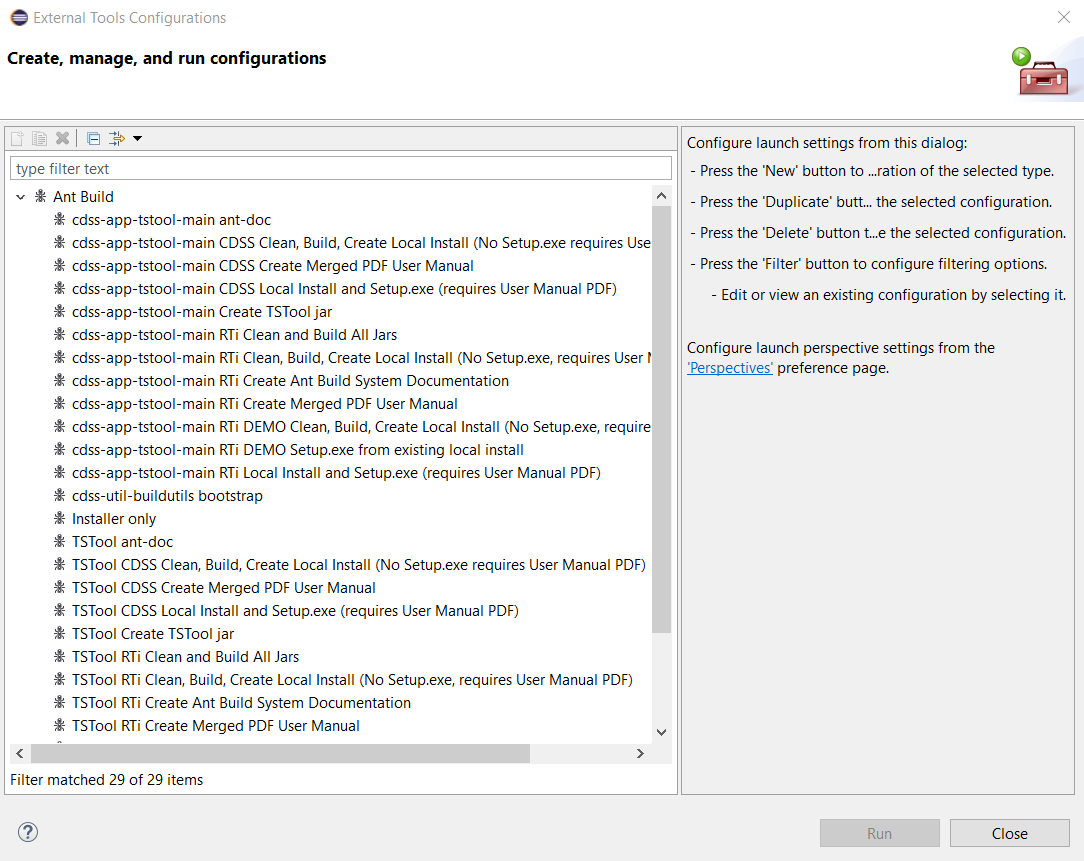
Task: Open the 'Perspectives' preference page link
Action: (x=730, y=368)
